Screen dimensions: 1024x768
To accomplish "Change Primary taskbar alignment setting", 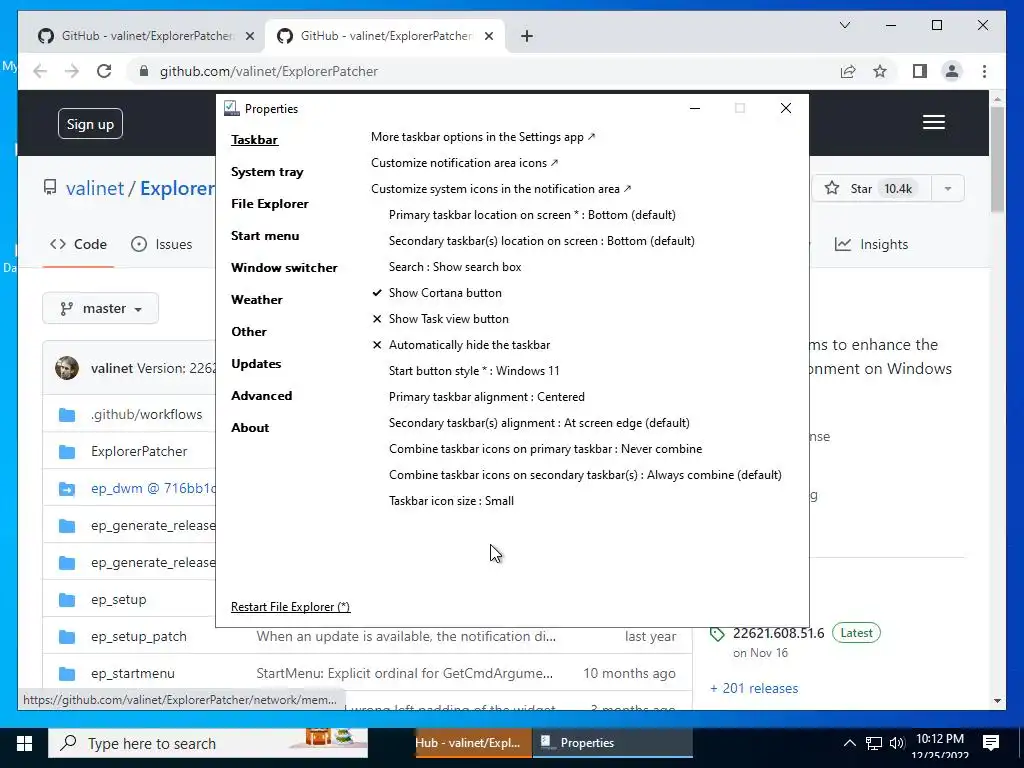I will [487, 397].
